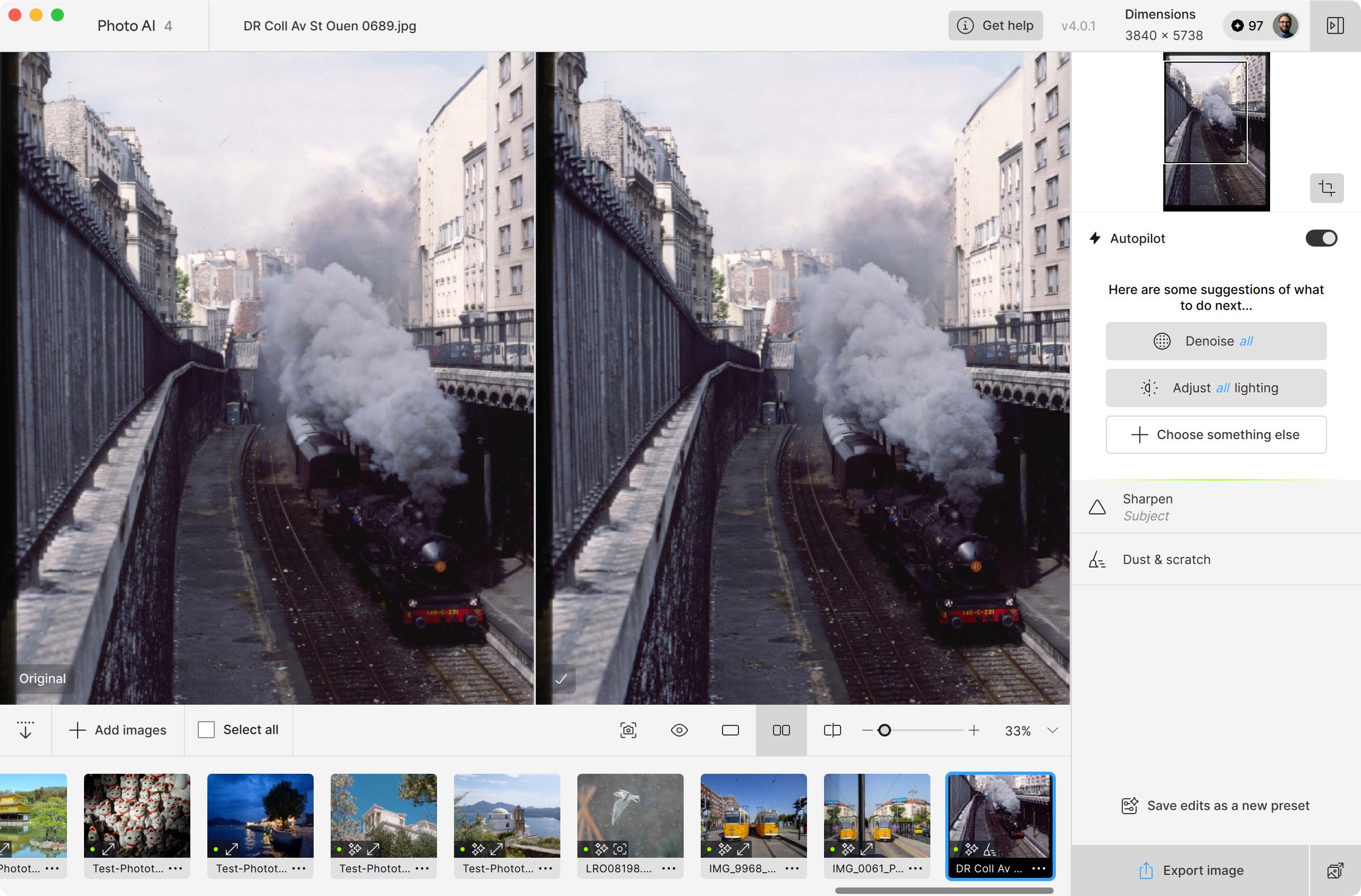The width and height of the screenshot is (1361, 896).
Task: Click the Dust & scratch brush icon
Action: point(1097,559)
